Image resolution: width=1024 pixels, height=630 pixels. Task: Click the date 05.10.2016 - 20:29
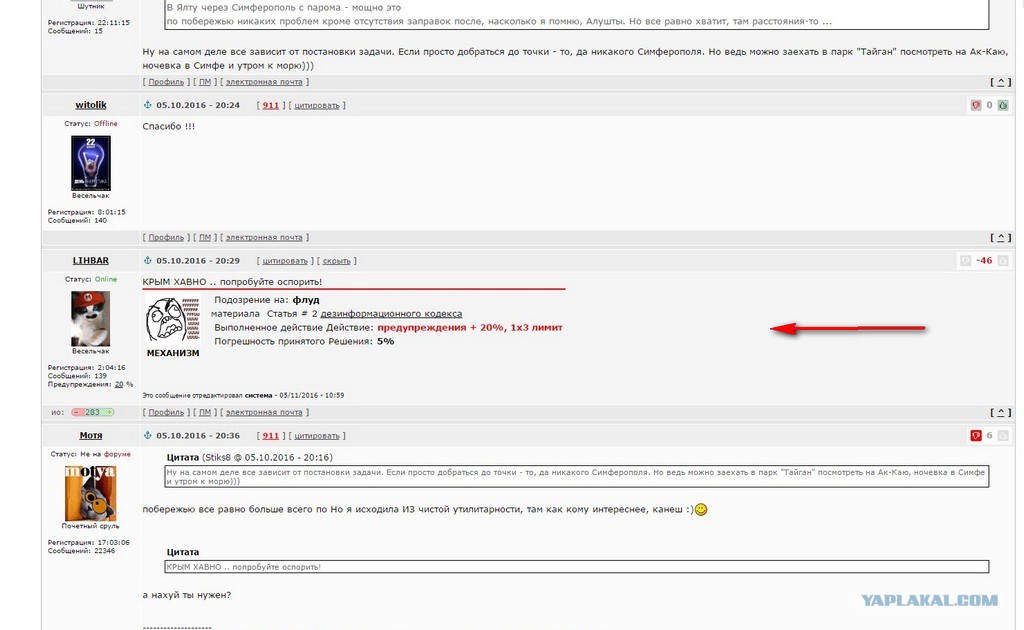tap(198, 260)
